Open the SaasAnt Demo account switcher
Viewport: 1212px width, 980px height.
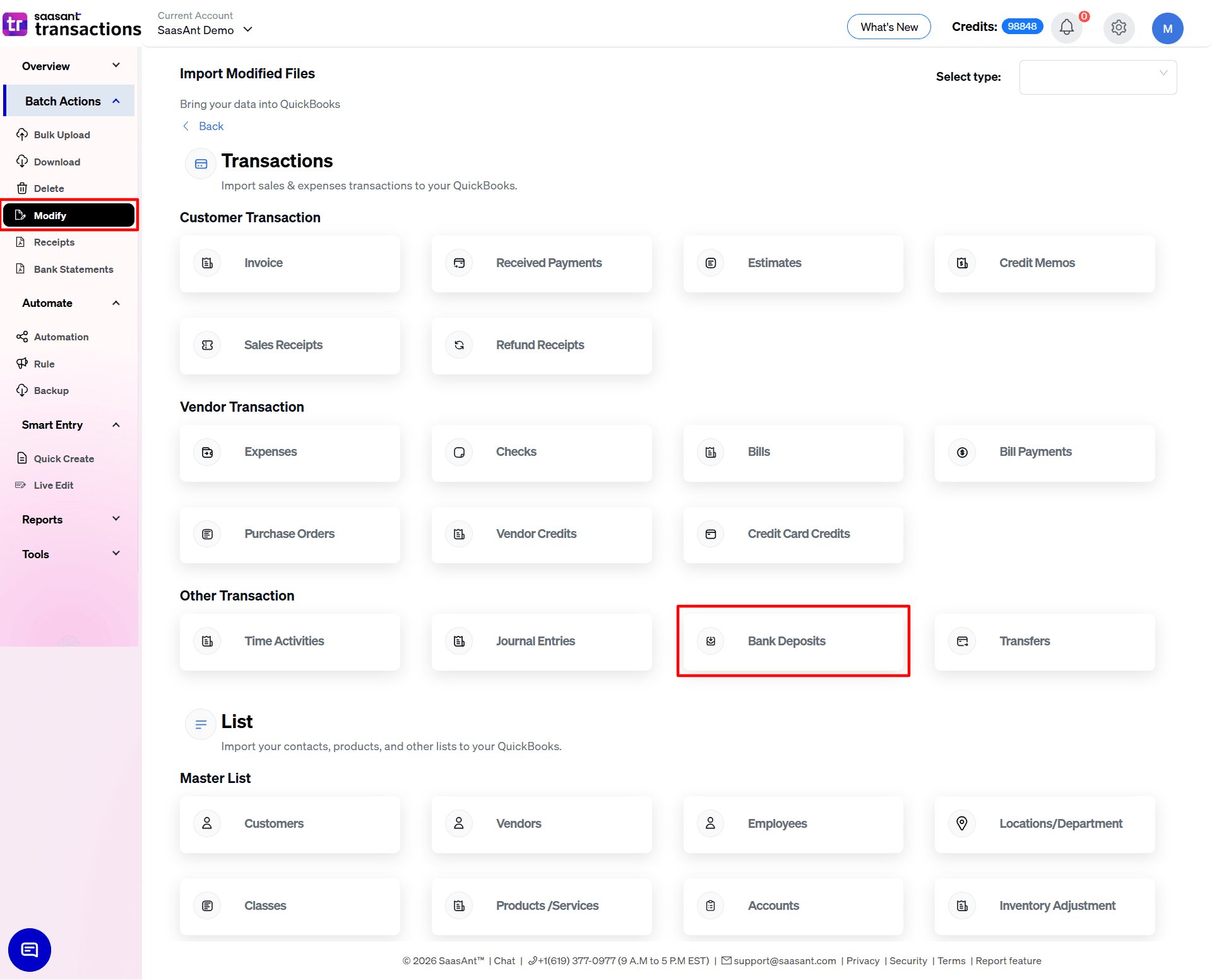pyautogui.click(x=205, y=30)
